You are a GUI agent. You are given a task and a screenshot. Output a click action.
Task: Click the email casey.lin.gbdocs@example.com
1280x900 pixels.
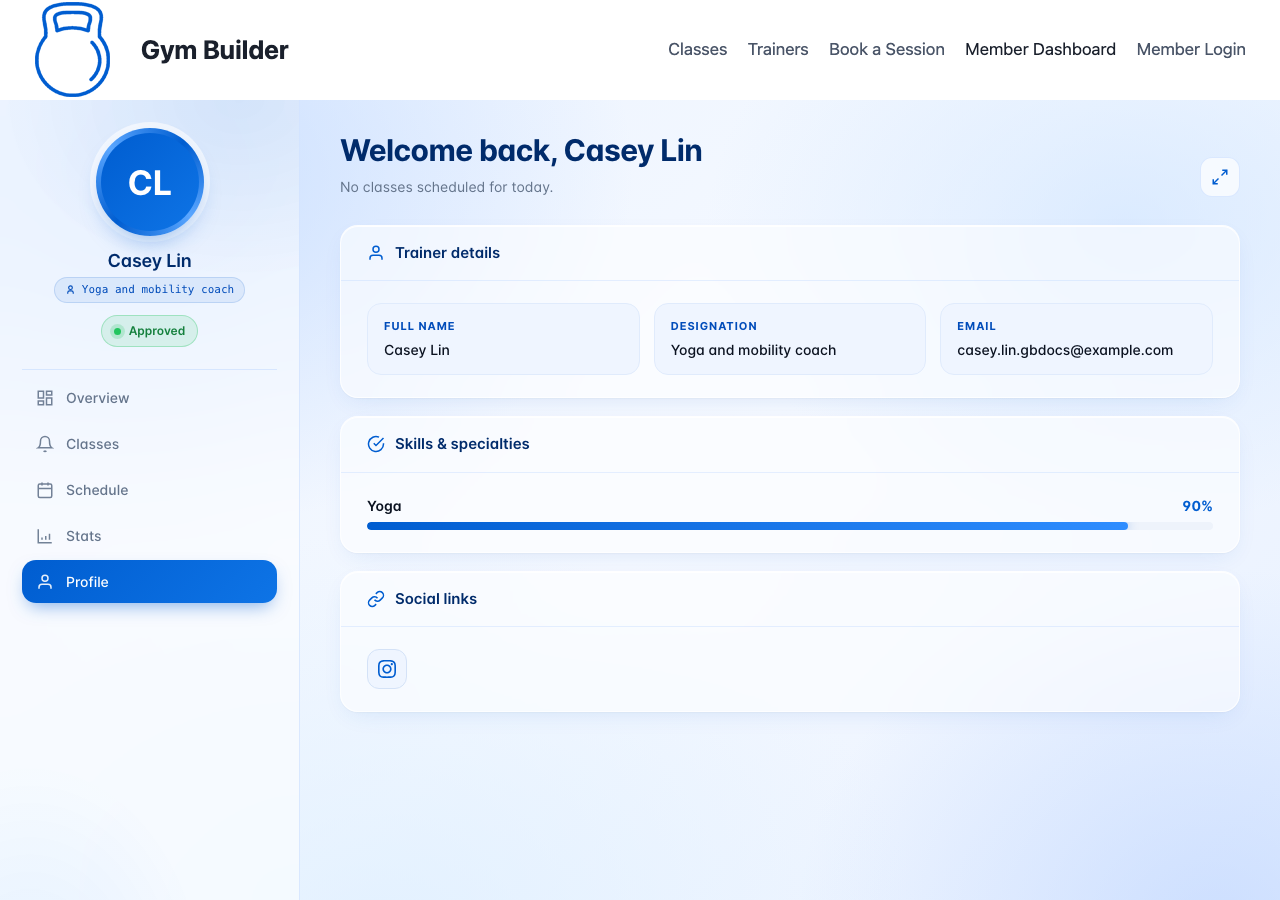point(1065,350)
